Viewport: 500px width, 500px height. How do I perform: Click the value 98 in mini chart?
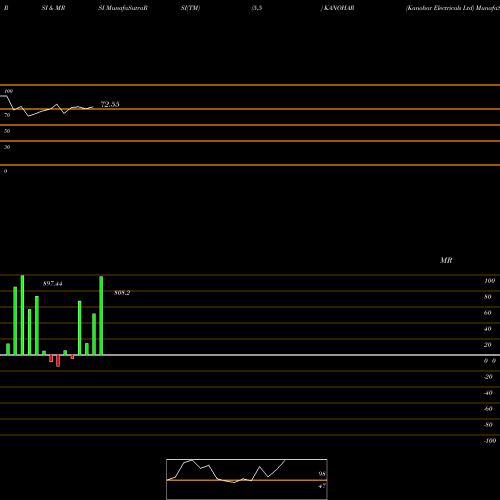pyautogui.click(x=322, y=474)
